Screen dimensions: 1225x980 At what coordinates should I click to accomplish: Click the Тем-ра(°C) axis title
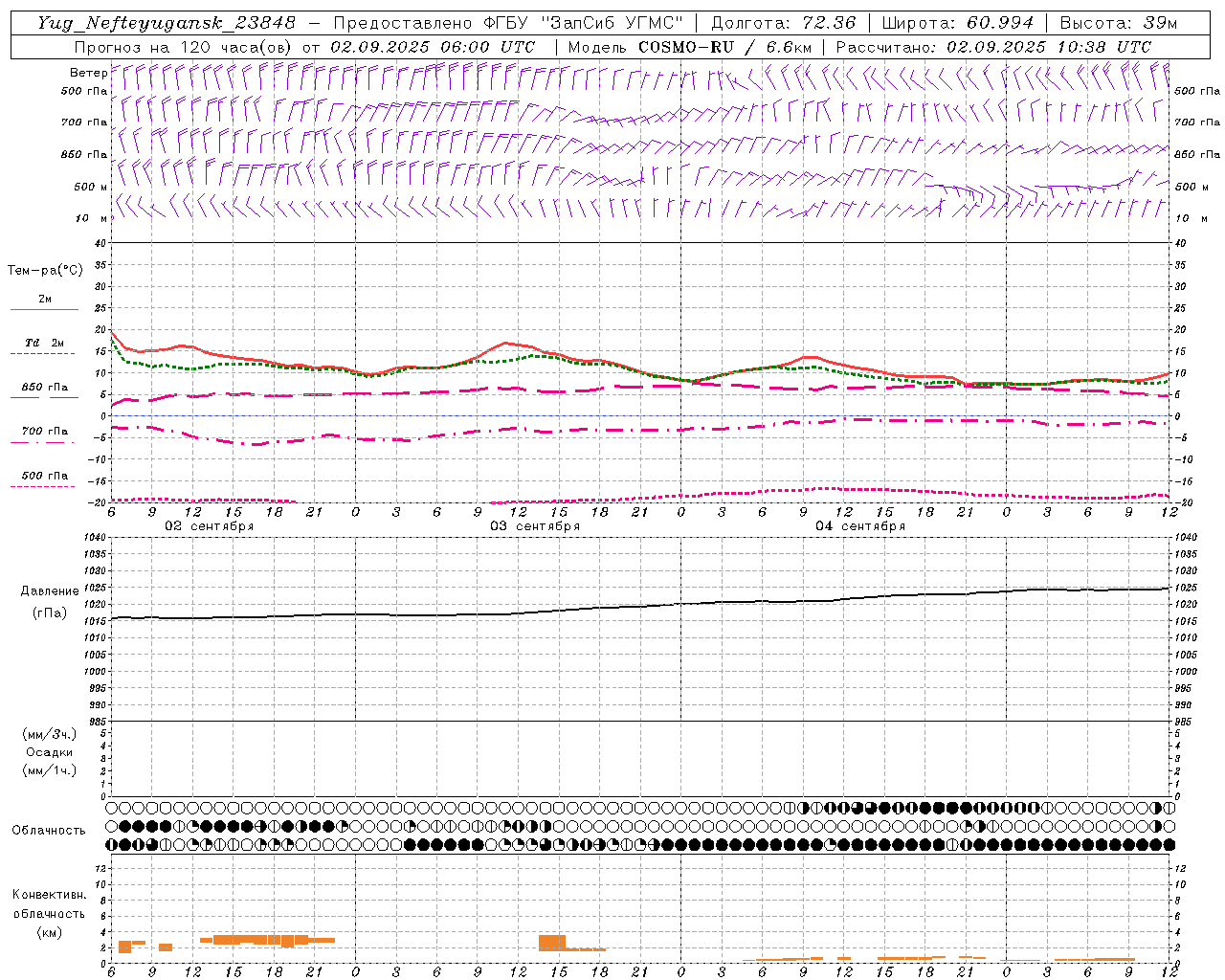(x=45, y=271)
